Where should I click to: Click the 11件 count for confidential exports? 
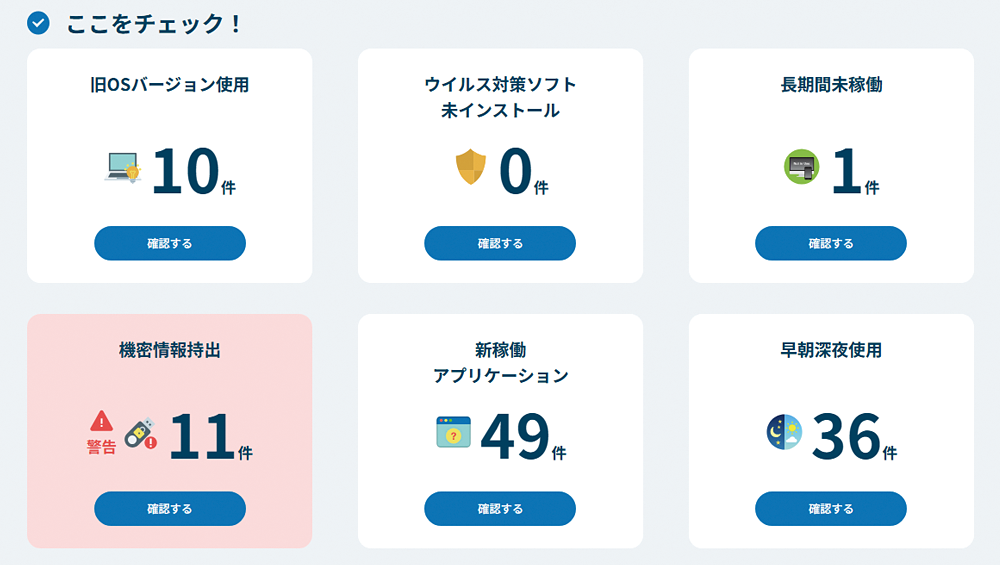click(x=209, y=438)
